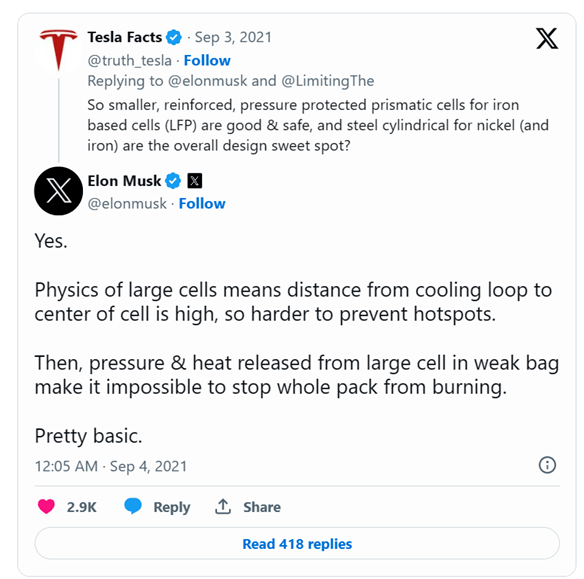Follow the @truth_tesla account

pyautogui.click(x=207, y=60)
